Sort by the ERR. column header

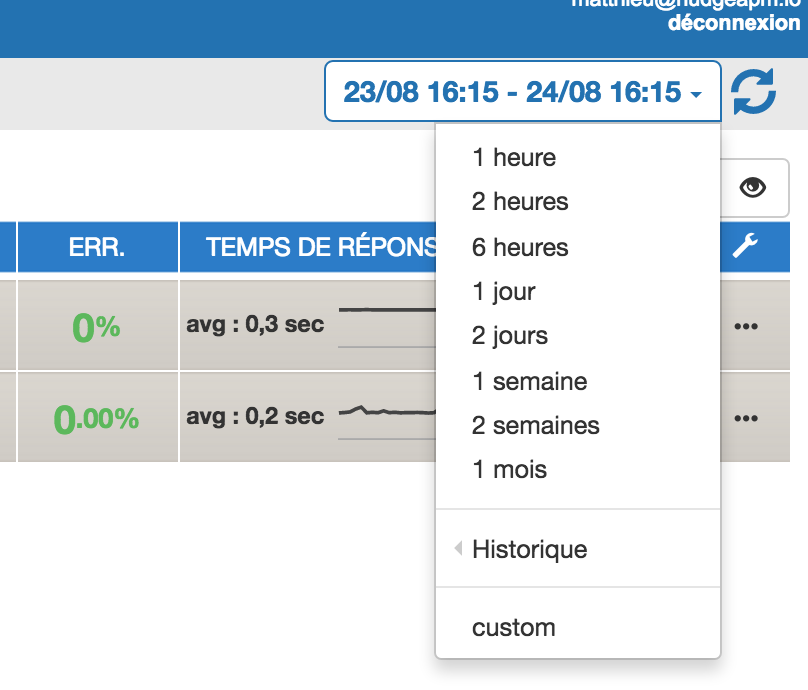[97, 248]
